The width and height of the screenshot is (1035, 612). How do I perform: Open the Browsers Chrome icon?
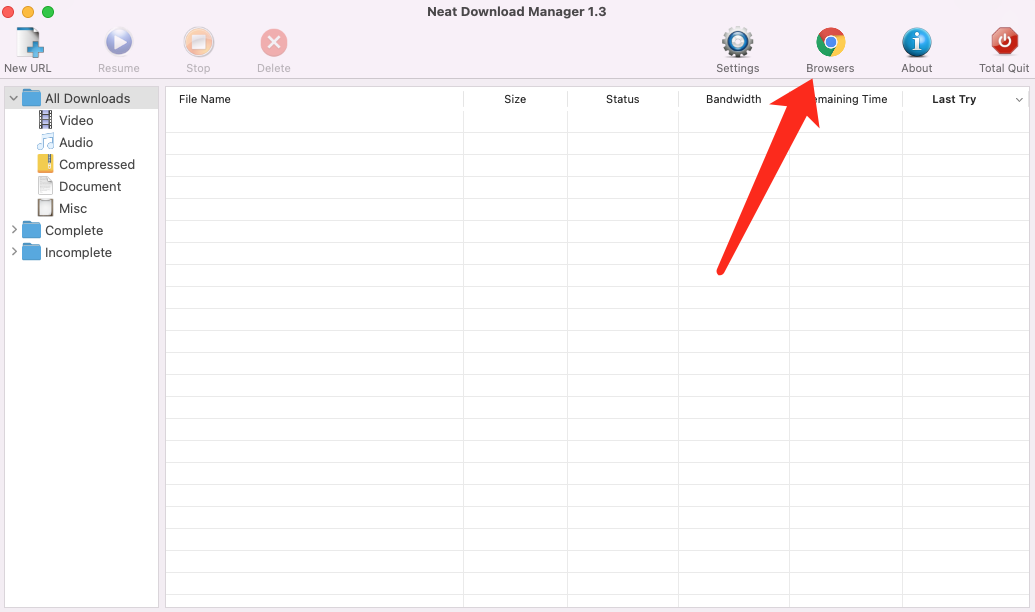click(x=830, y=42)
